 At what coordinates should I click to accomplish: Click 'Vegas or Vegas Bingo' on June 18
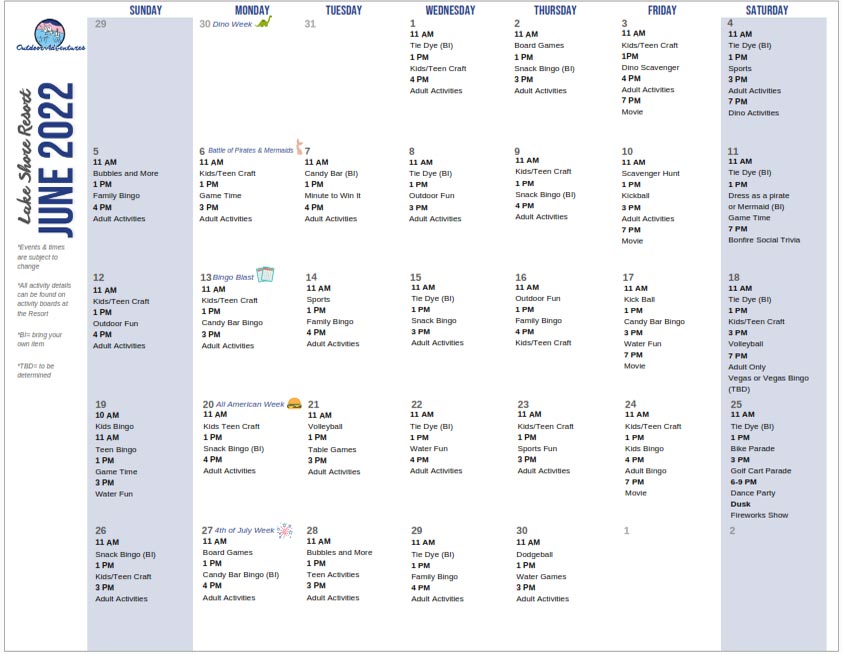click(768, 378)
